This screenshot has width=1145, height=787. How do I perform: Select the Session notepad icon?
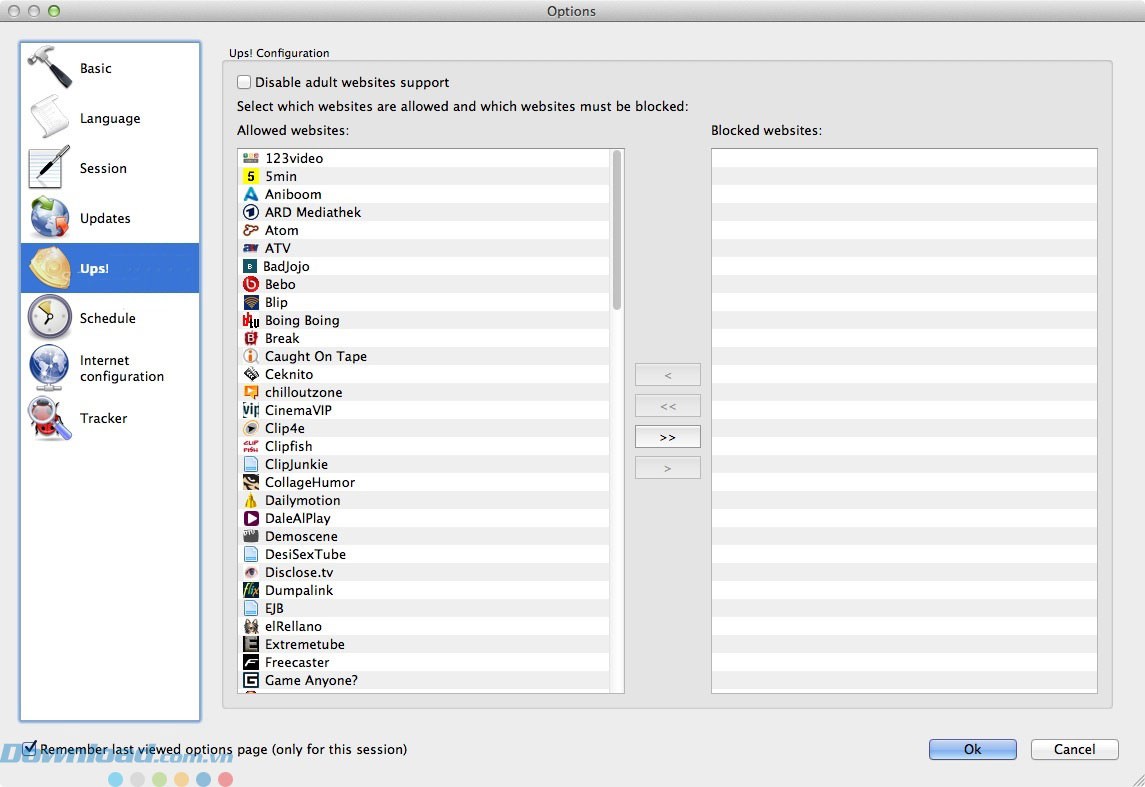point(49,168)
